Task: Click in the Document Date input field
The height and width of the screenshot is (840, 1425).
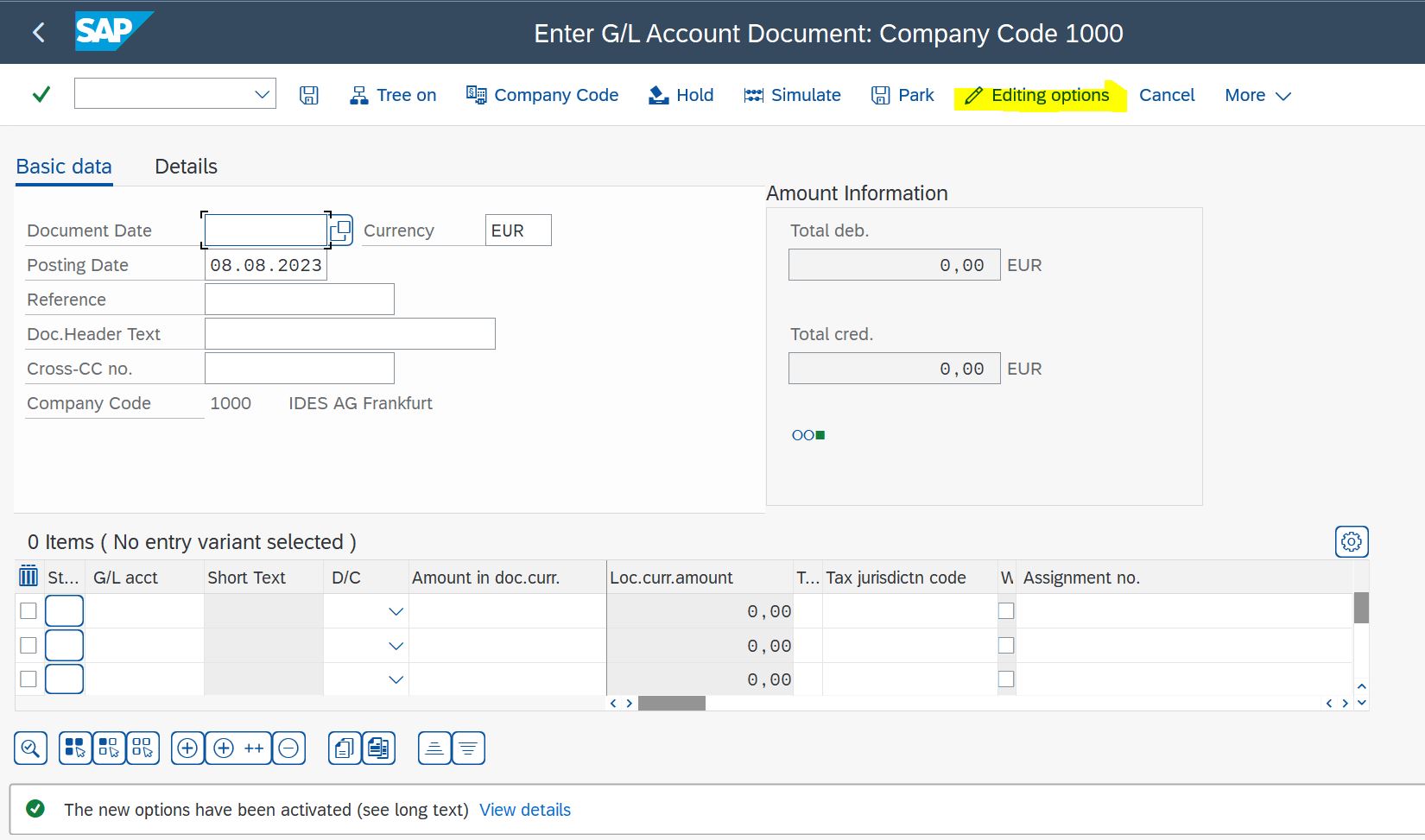Action: click(265, 230)
